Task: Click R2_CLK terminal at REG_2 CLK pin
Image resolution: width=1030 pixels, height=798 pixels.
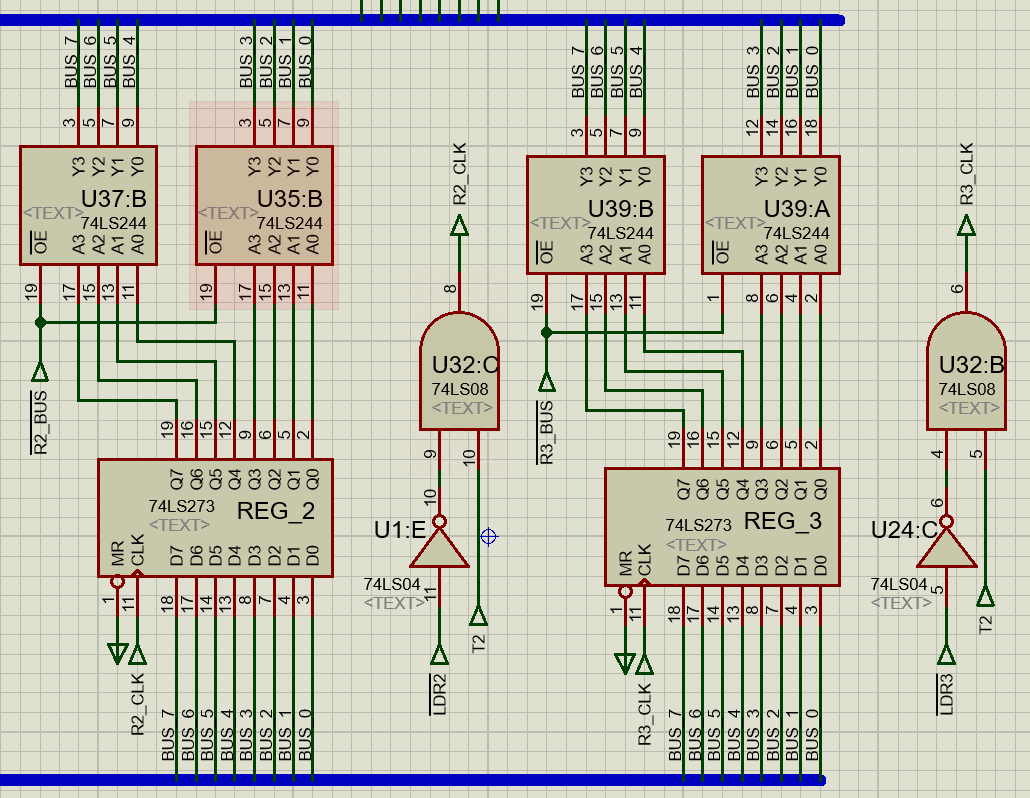Action: tap(137, 655)
